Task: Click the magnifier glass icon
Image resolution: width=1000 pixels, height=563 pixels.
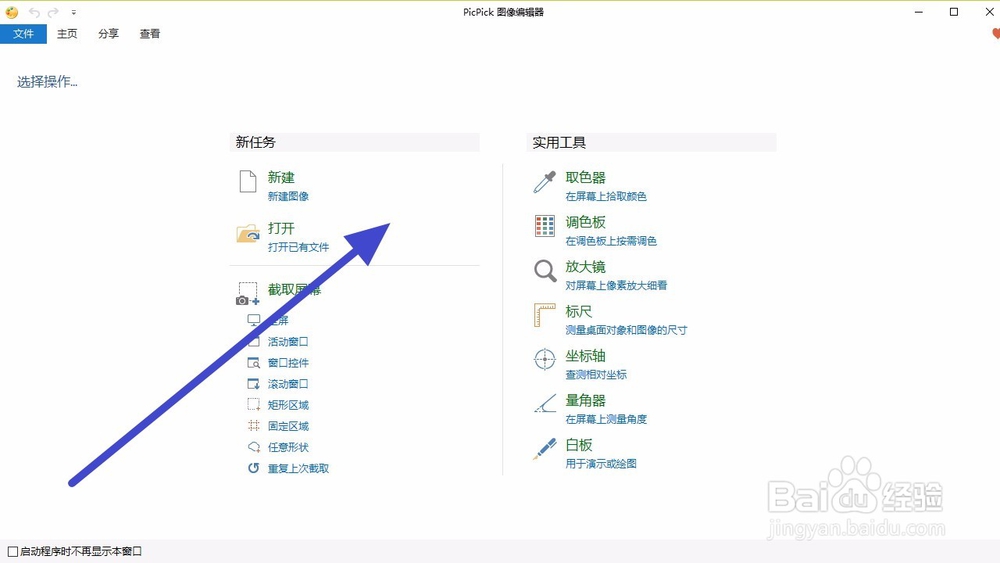Action: (545, 270)
